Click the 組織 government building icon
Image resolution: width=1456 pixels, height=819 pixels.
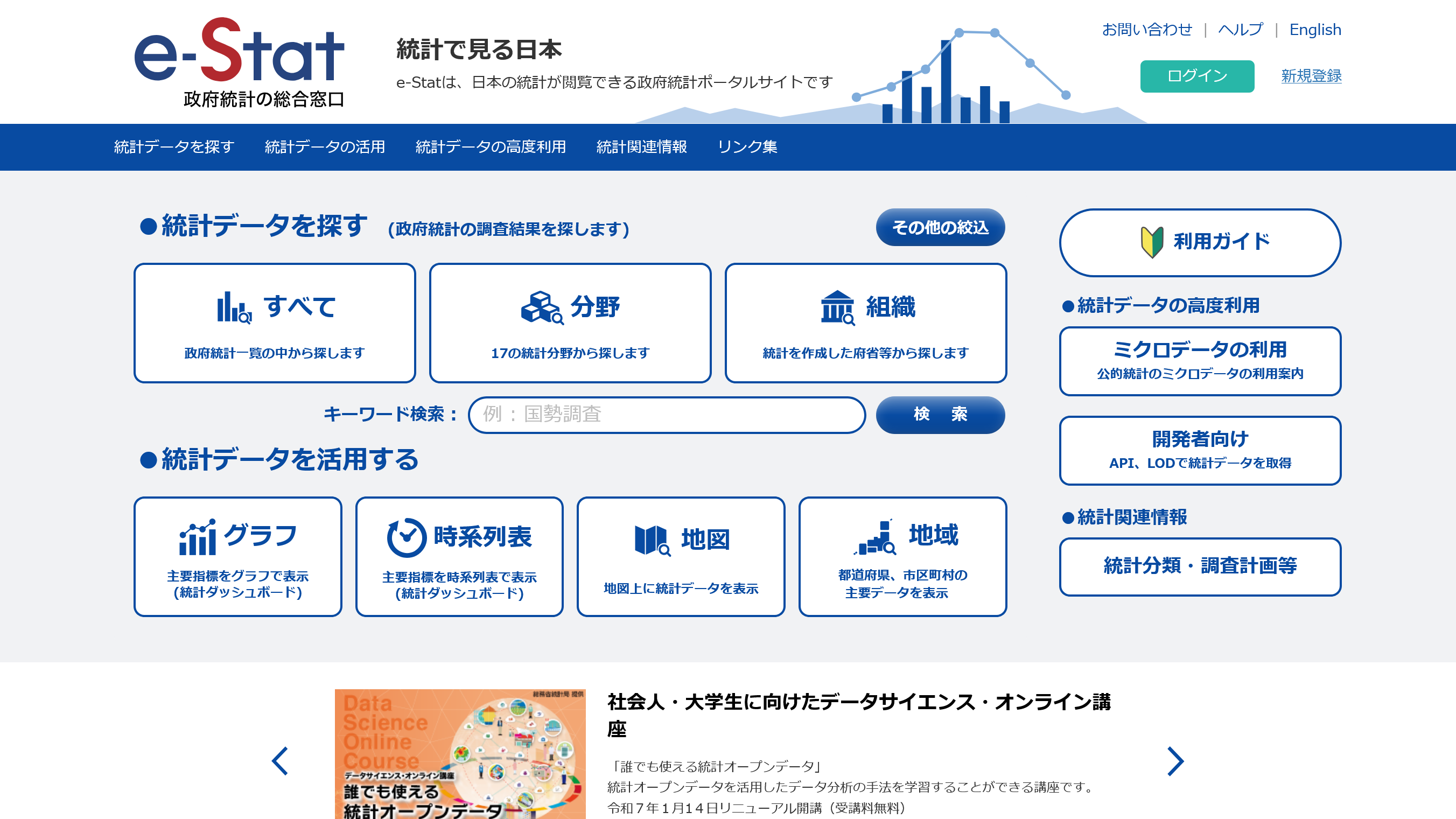pos(837,307)
